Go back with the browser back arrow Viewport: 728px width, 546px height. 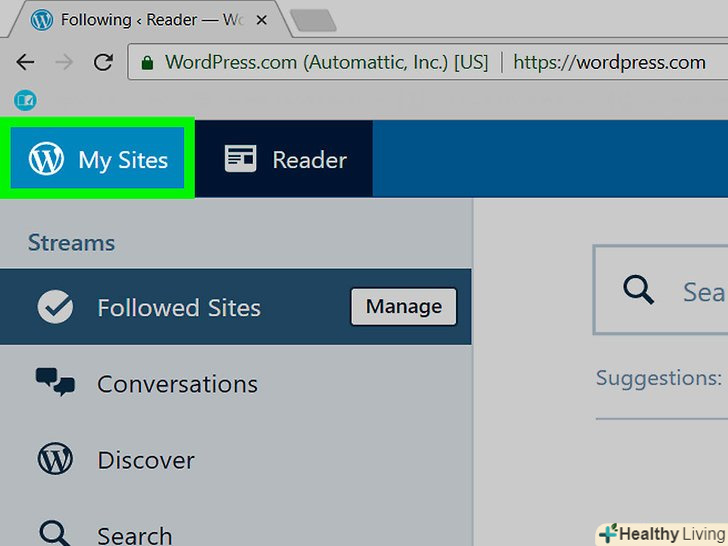[26, 62]
